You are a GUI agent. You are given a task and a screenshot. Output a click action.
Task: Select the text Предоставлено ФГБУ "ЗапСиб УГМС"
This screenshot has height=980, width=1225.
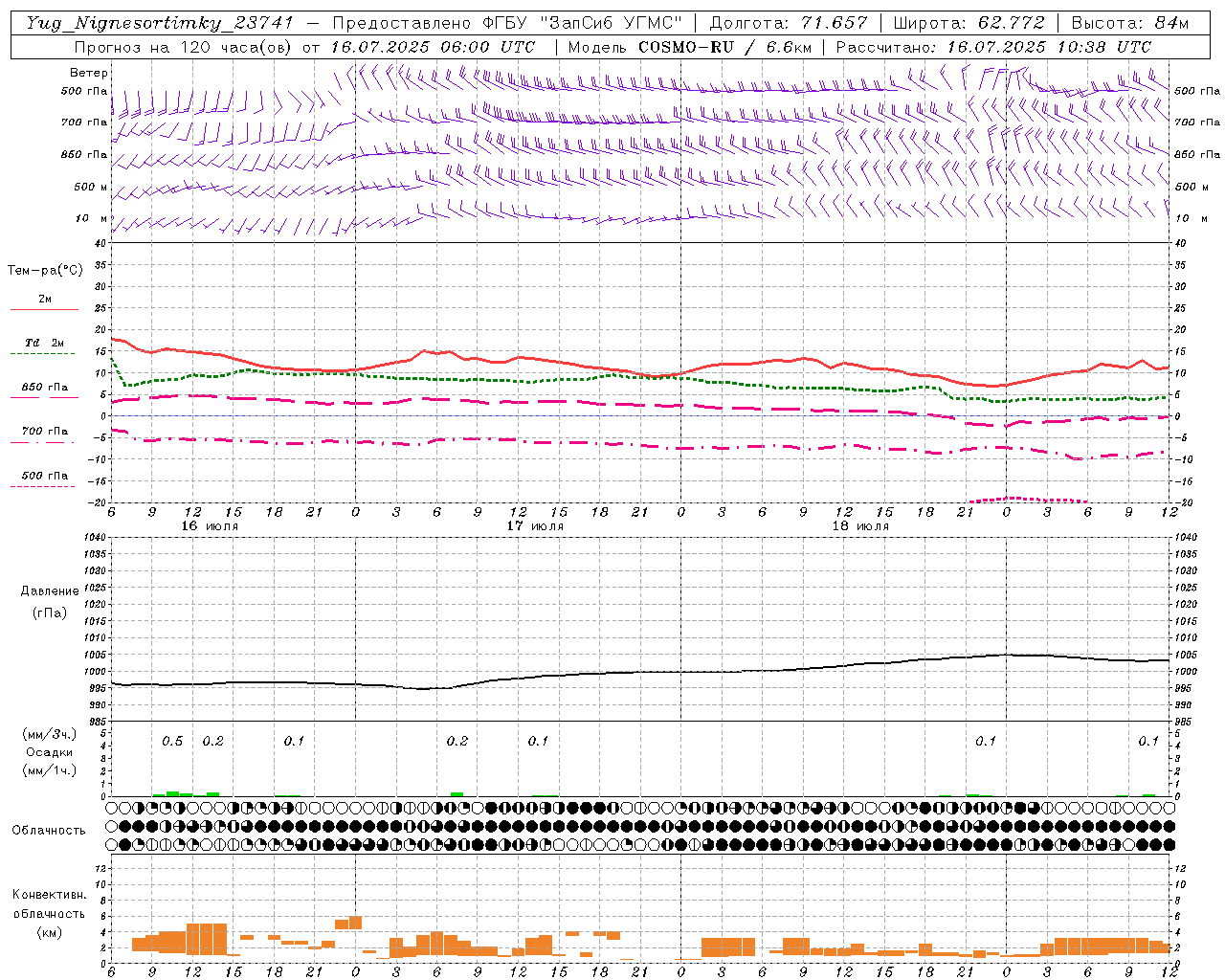pyautogui.click(x=509, y=23)
